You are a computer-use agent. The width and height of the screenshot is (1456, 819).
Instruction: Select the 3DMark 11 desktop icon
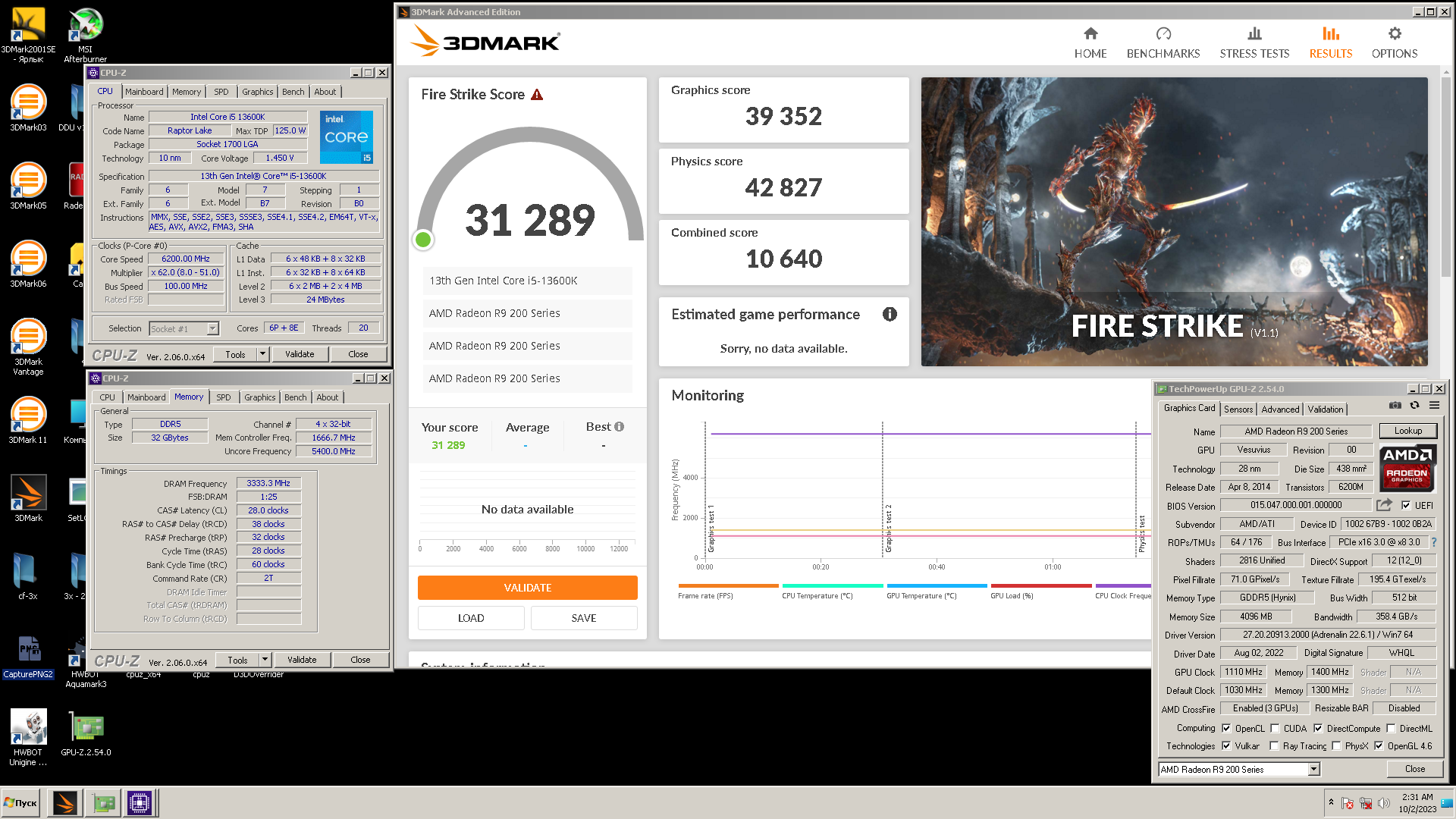coord(28,419)
